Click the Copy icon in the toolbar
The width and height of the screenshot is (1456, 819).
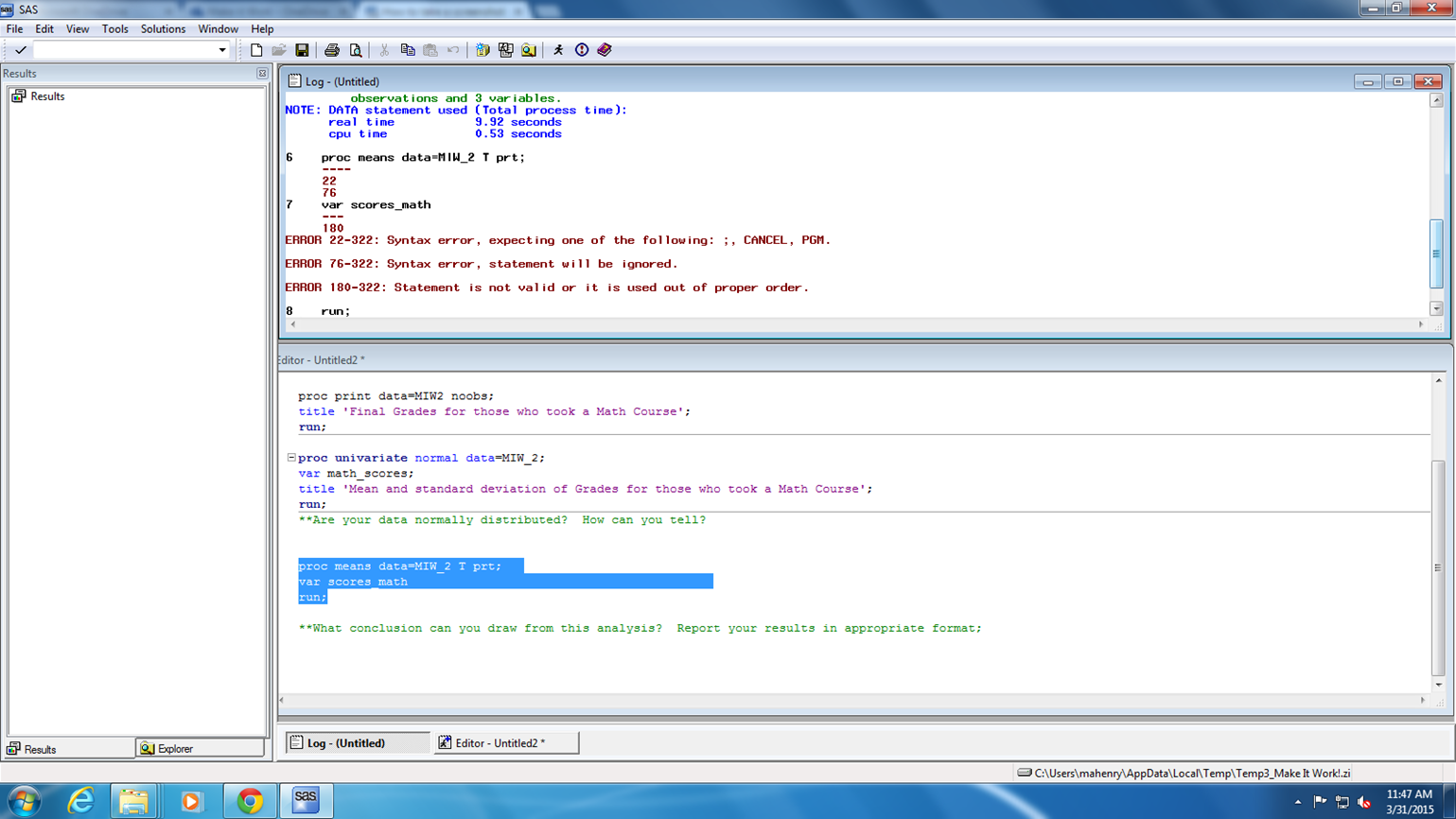click(x=408, y=50)
